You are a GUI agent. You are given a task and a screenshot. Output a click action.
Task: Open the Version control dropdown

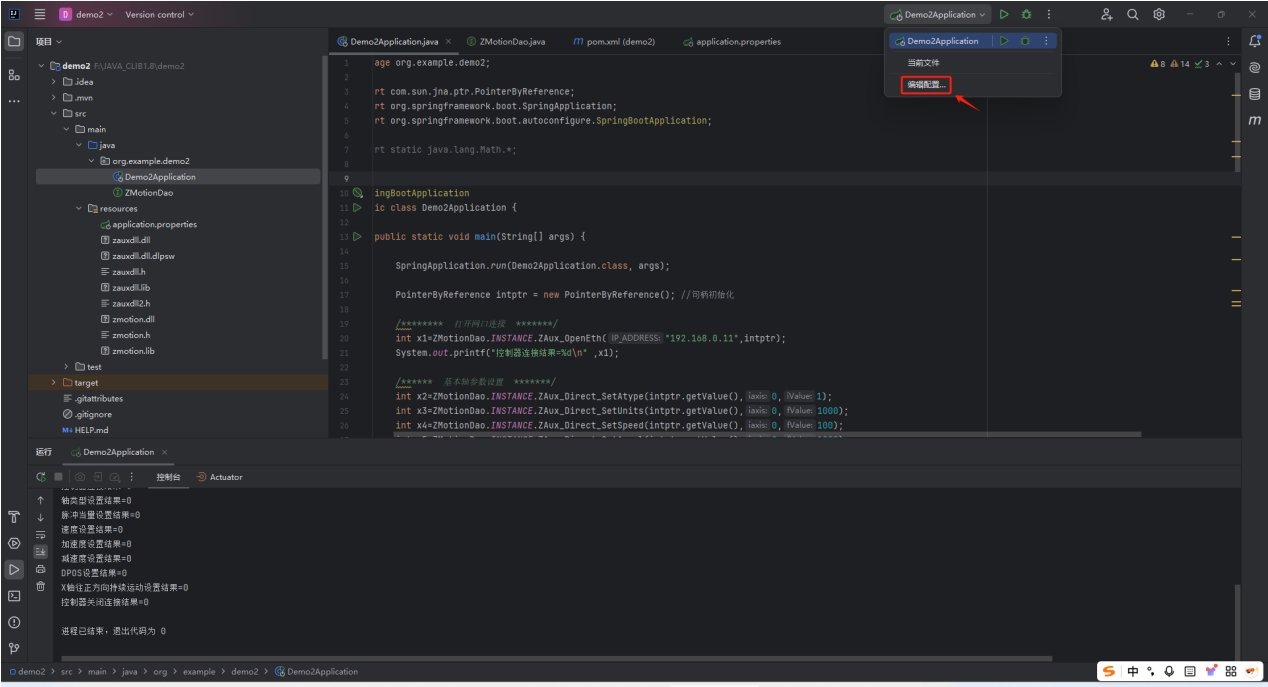click(x=160, y=14)
